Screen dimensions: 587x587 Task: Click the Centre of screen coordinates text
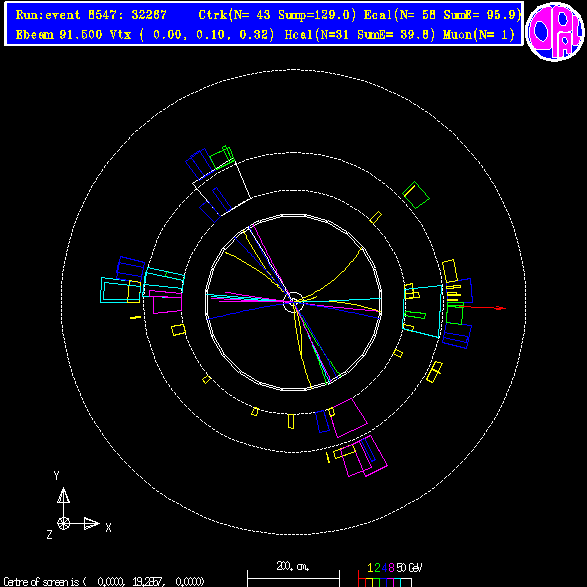[x=104, y=581]
